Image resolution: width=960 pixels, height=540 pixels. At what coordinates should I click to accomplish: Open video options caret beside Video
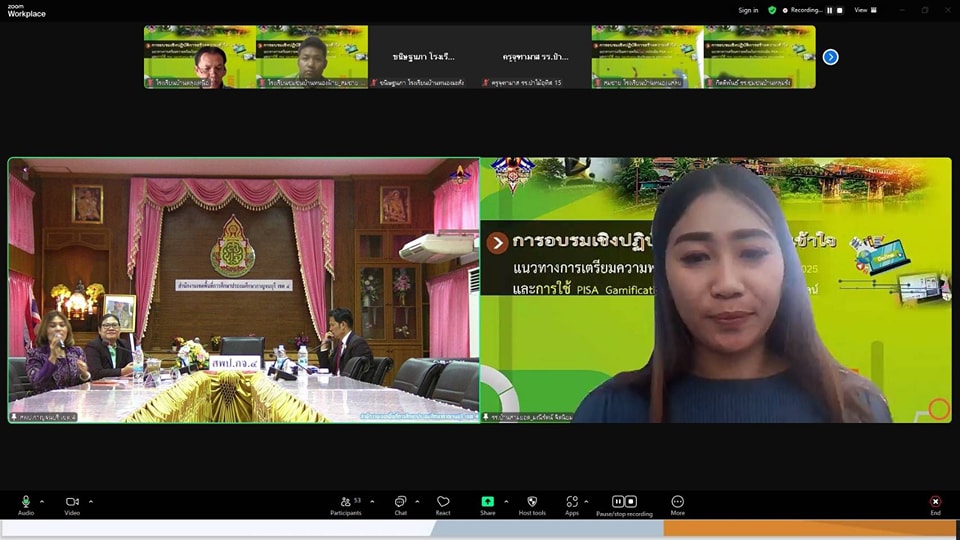coord(91,501)
